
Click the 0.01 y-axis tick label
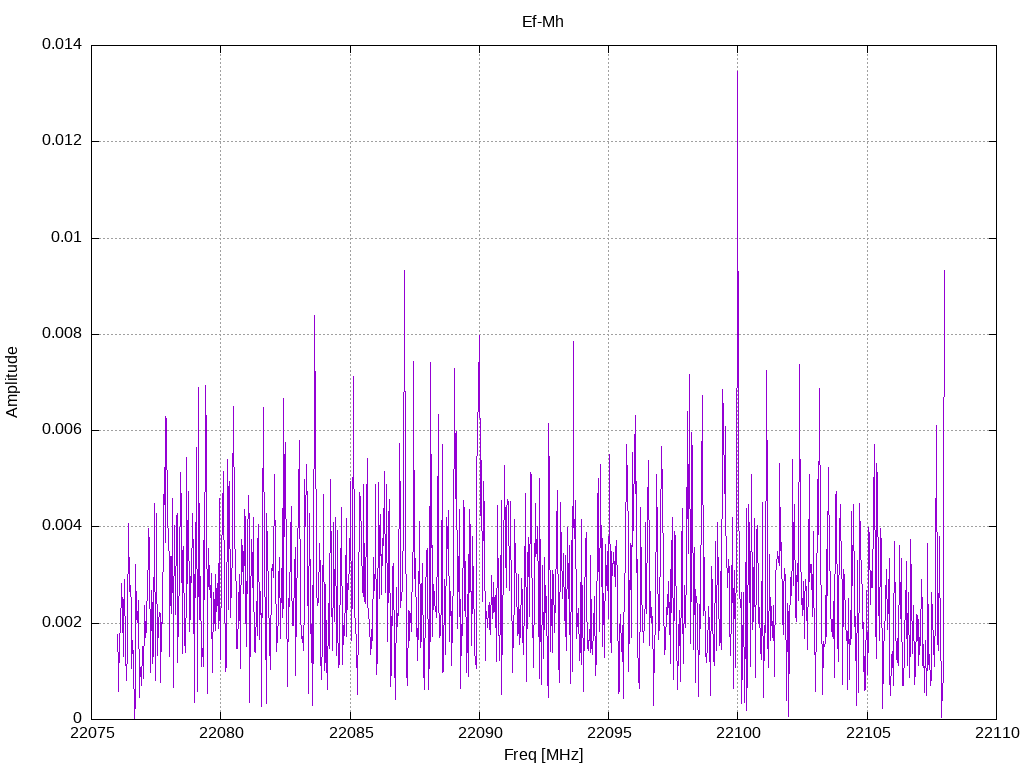[66, 238]
